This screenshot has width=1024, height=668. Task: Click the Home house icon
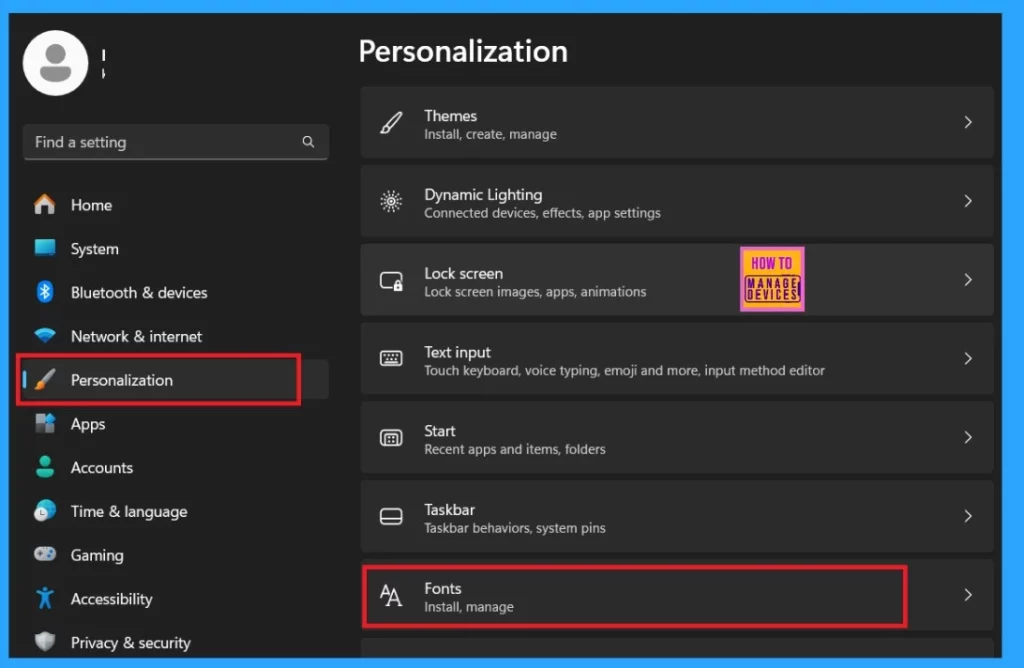click(x=44, y=204)
